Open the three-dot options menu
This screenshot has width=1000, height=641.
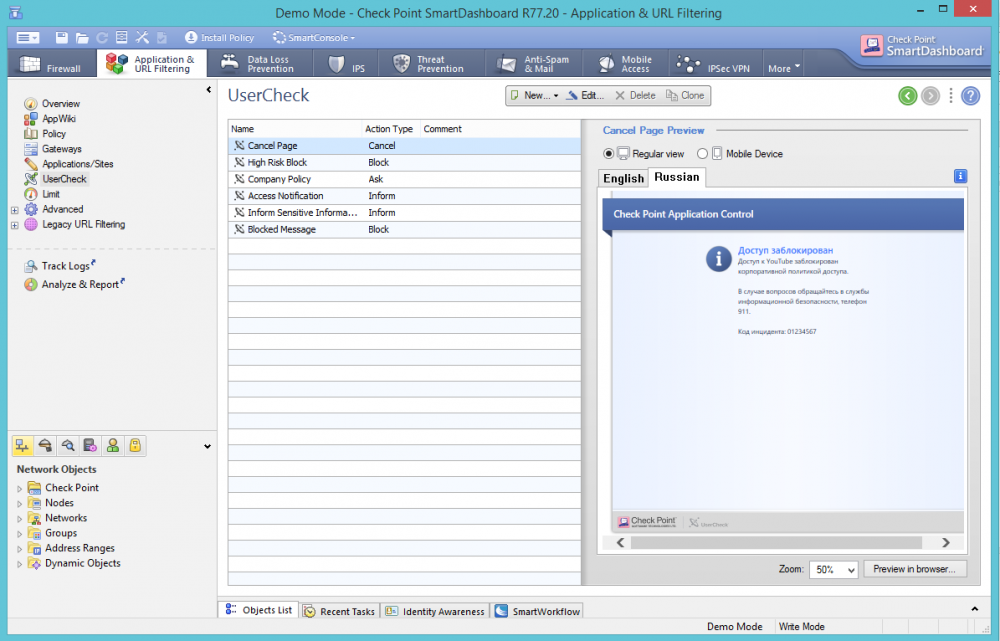(951, 96)
